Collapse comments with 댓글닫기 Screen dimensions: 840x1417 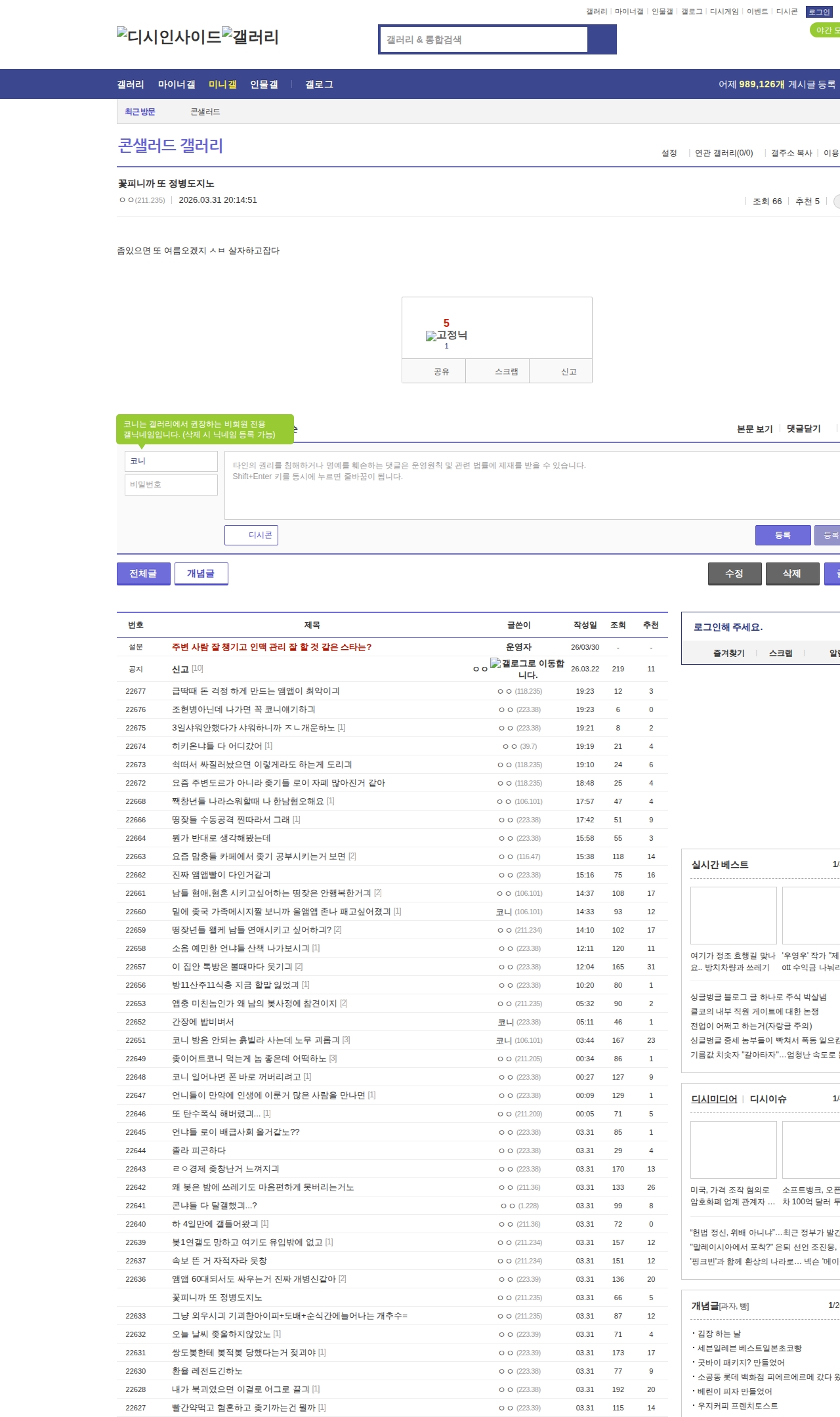(x=803, y=429)
